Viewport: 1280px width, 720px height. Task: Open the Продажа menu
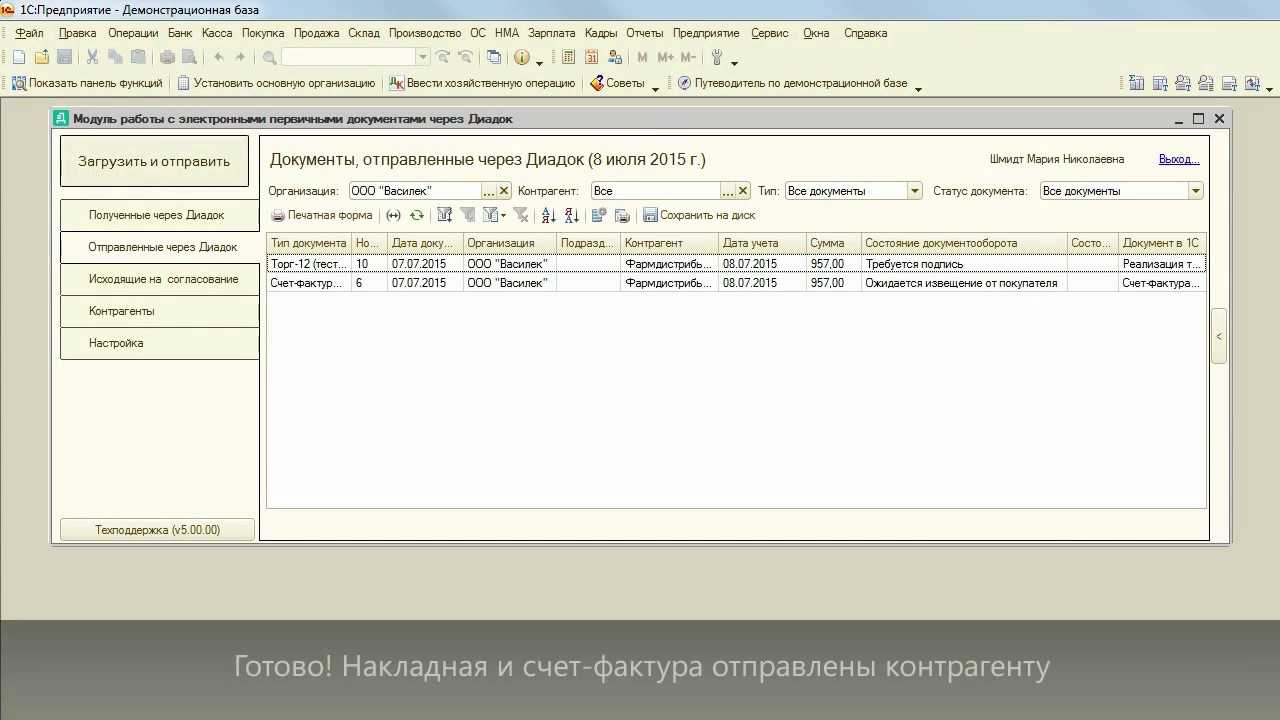pos(317,33)
